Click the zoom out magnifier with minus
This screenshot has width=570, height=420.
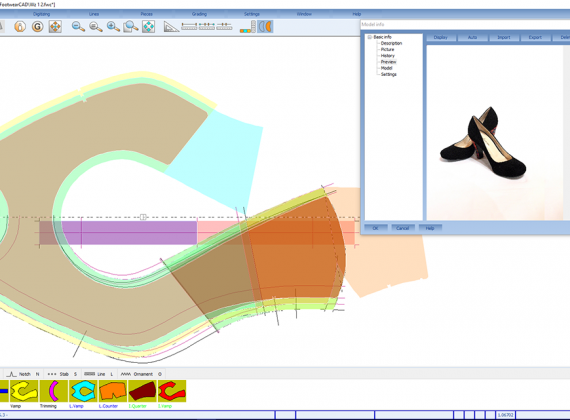click(x=78, y=27)
